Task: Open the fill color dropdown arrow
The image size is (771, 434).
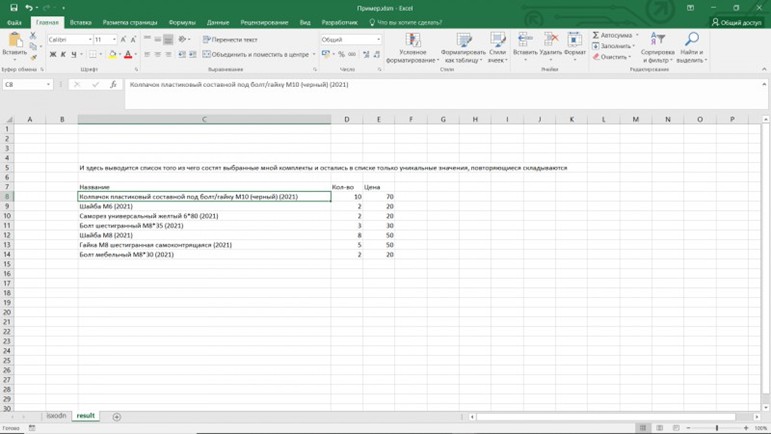Action: click(119, 55)
